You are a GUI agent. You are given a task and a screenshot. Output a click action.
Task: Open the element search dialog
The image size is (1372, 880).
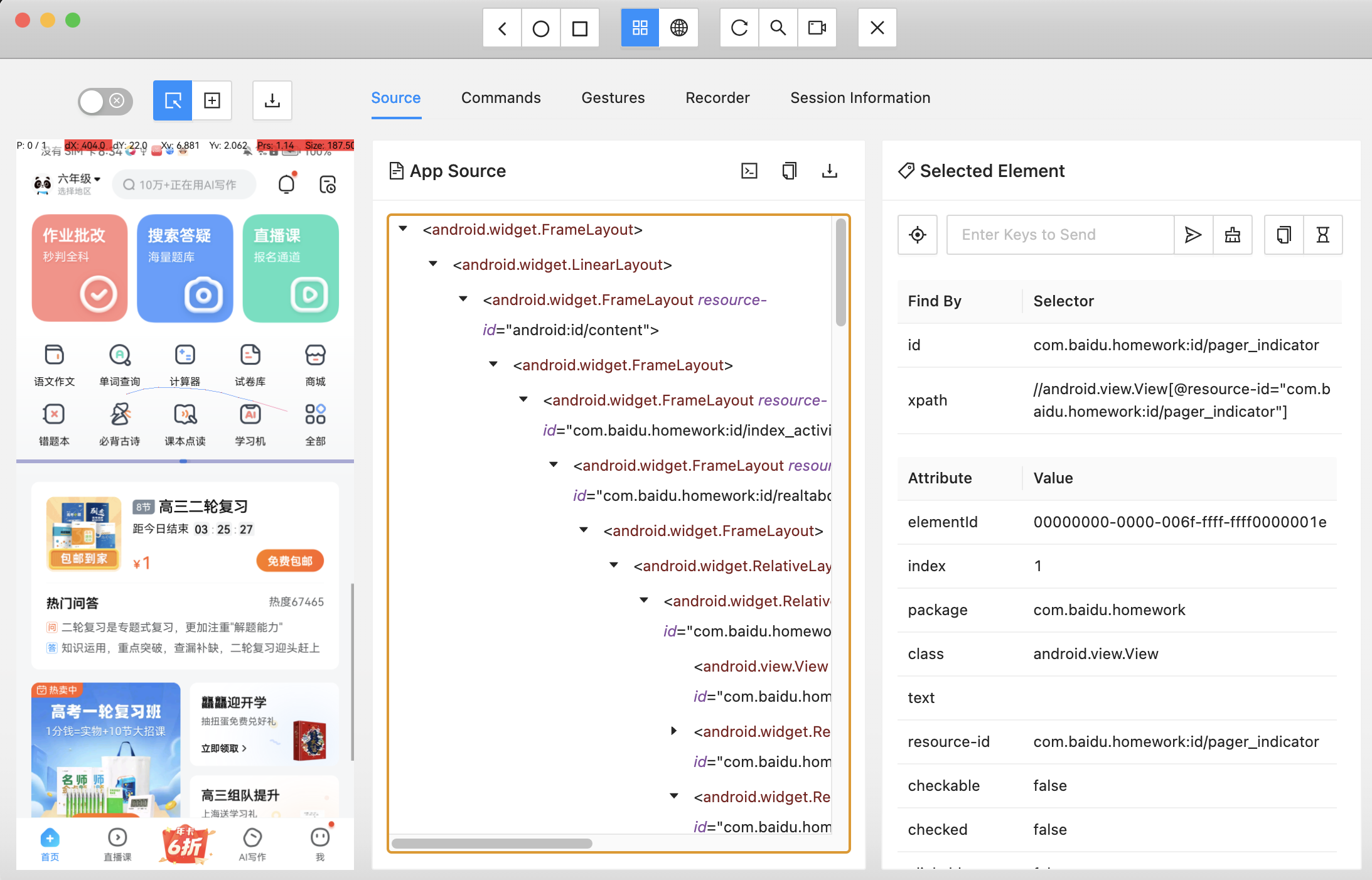(x=778, y=28)
